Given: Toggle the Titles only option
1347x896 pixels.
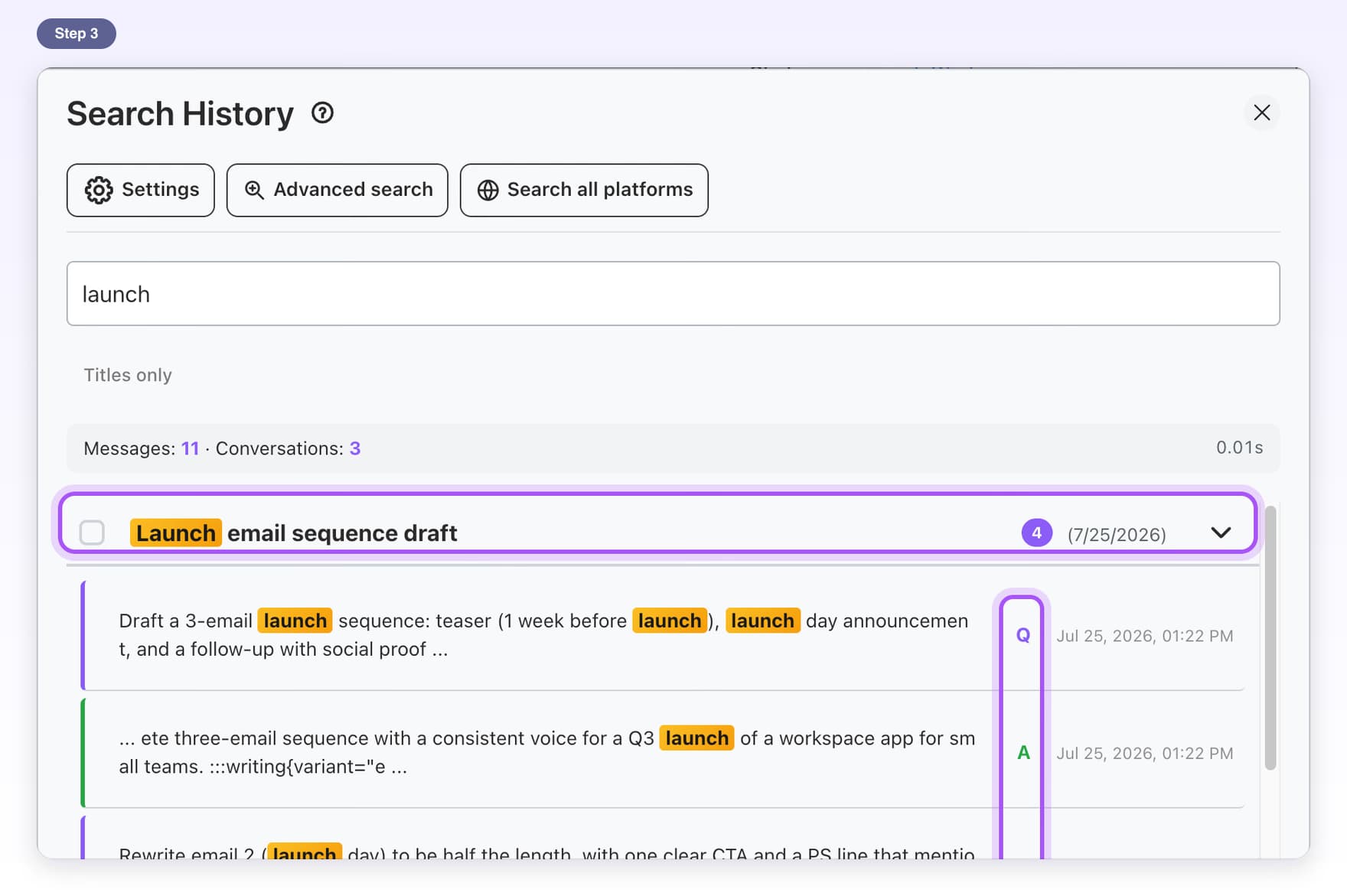Looking at the screenshot, I should (x=128, y=375).
